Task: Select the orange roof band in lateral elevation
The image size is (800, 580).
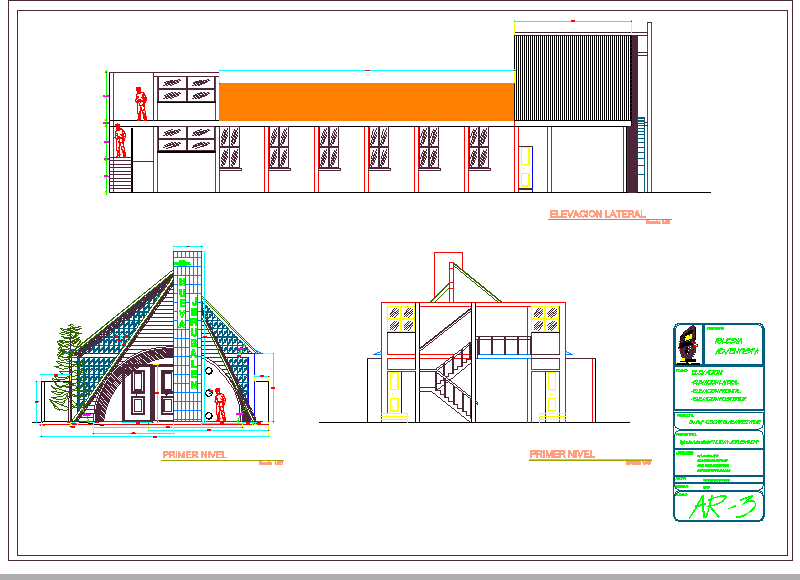Action: tap(366, 102)
